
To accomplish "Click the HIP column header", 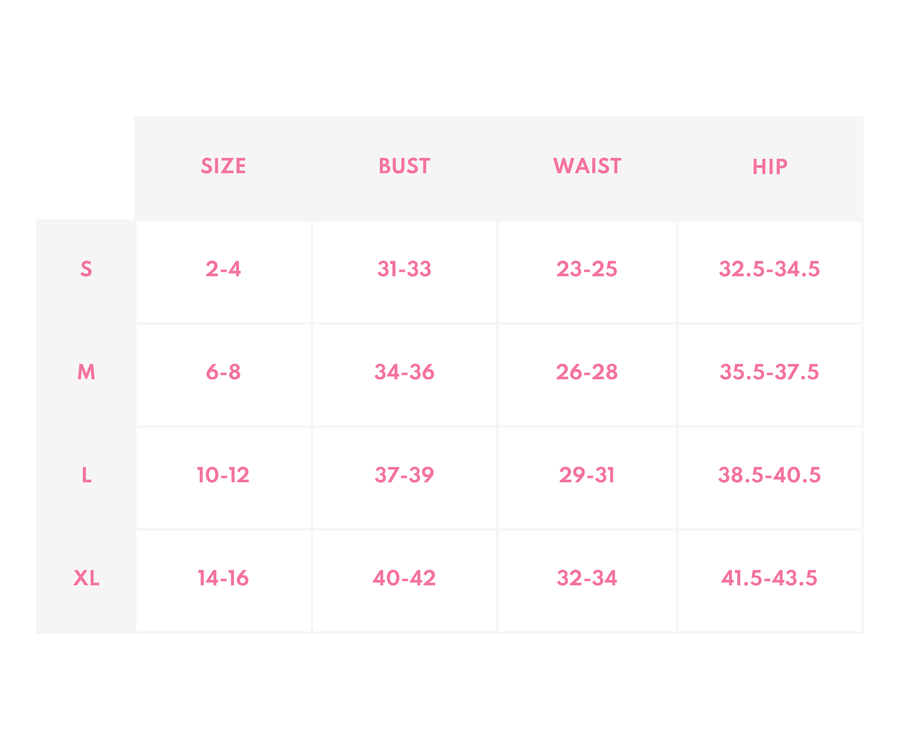I will coord(769,167).
